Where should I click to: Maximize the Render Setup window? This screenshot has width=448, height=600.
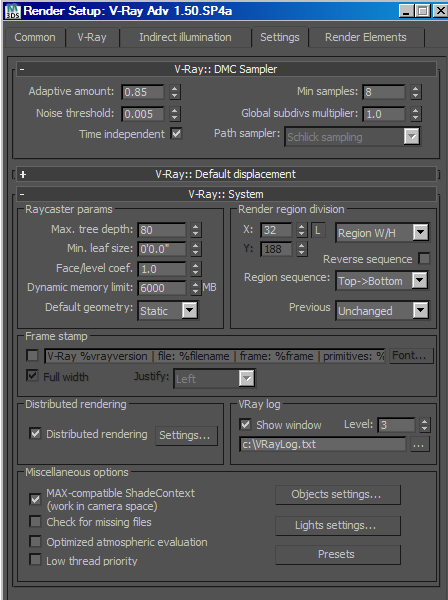(423, 11)
